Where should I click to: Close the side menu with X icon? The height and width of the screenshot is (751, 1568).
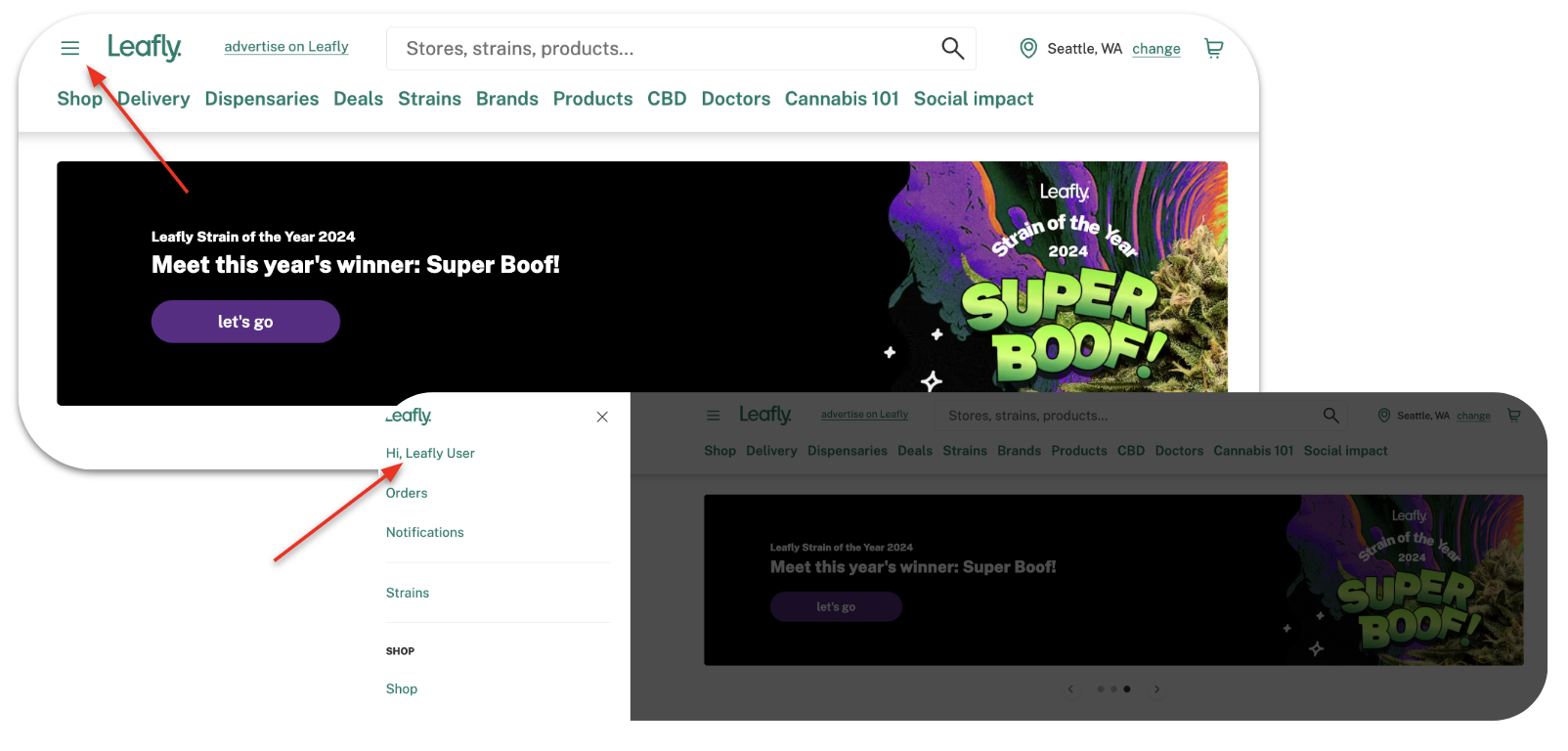[602, 417]
